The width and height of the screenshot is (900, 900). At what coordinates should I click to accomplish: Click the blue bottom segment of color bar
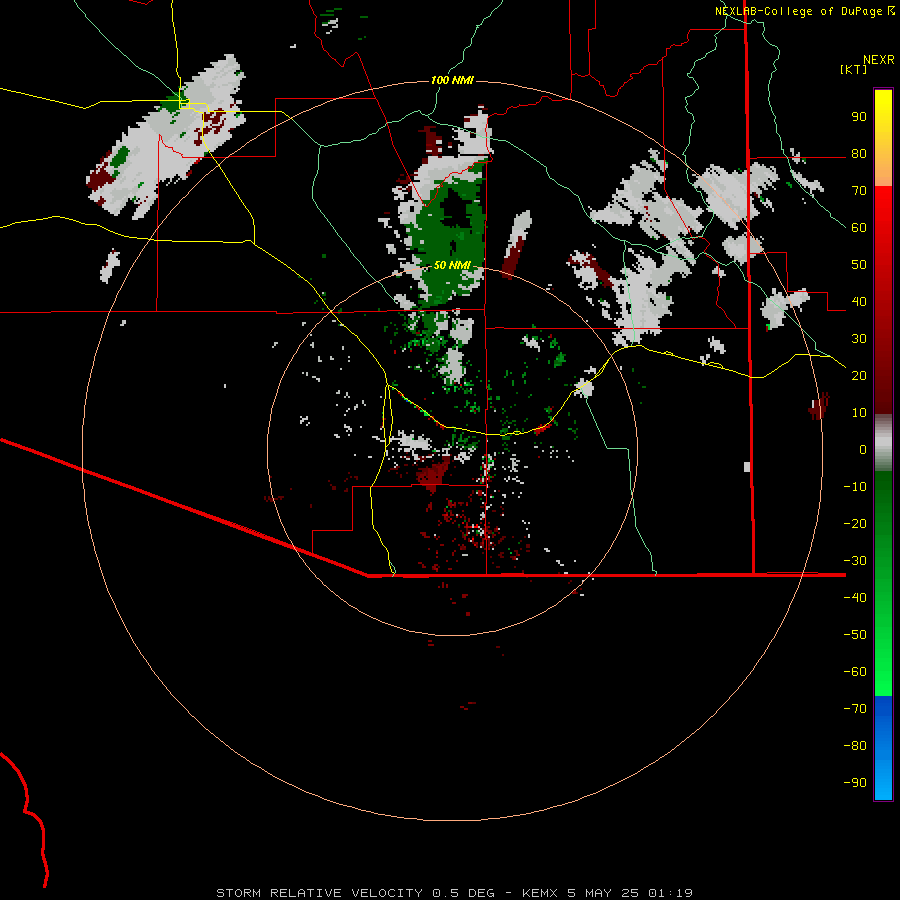pyautogui.click(x=883, y=748)
